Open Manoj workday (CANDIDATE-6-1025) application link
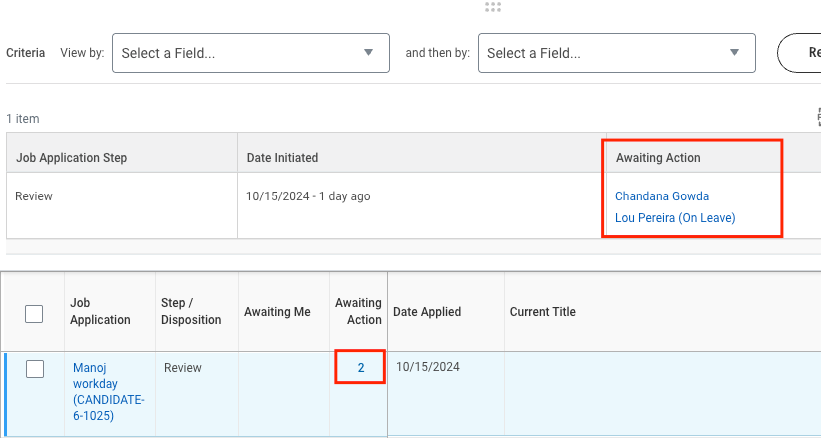 108,392
